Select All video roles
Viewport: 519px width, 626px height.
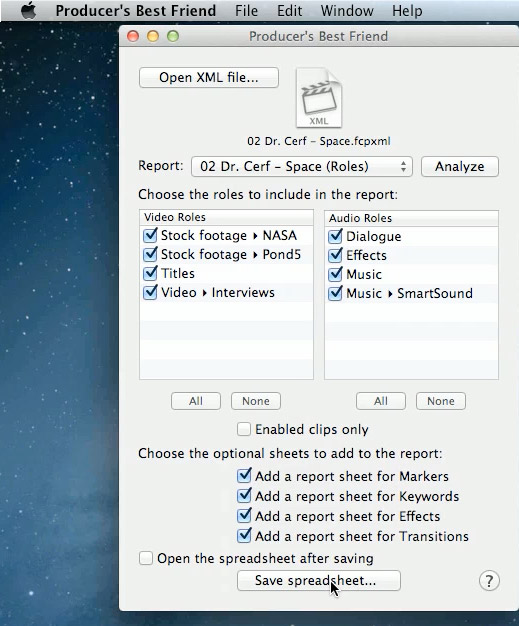pyautogui.click(x=196, y=401)
